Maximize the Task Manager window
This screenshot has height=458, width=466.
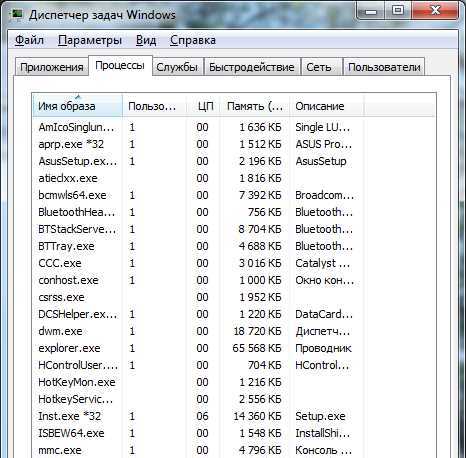pyautogui.click(x=398, y=11)
